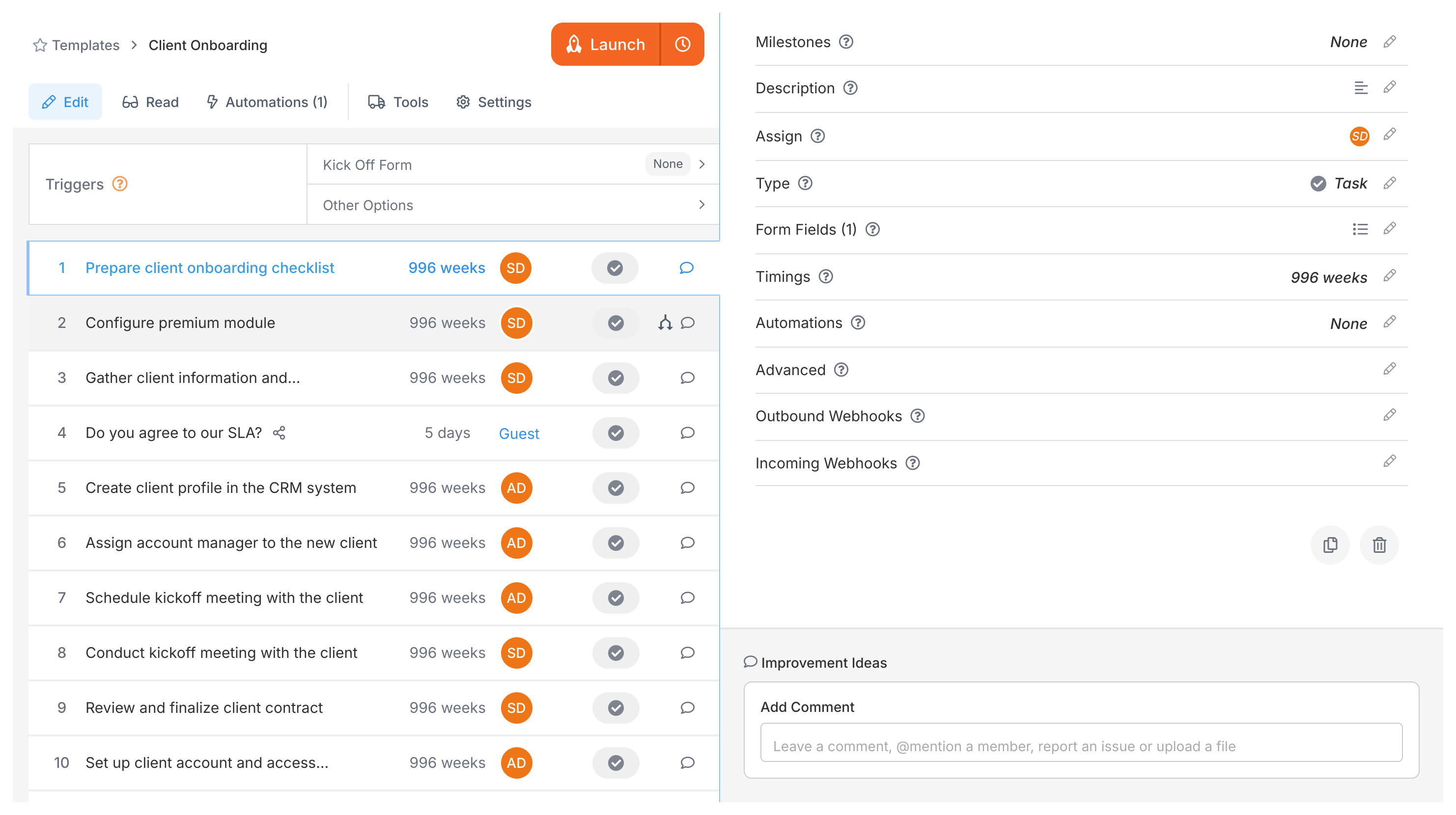Open step Prepare client onboarding checklist
Image resolution: width=1456 pixels, height=815 pixels.
(x=210, y=268)
